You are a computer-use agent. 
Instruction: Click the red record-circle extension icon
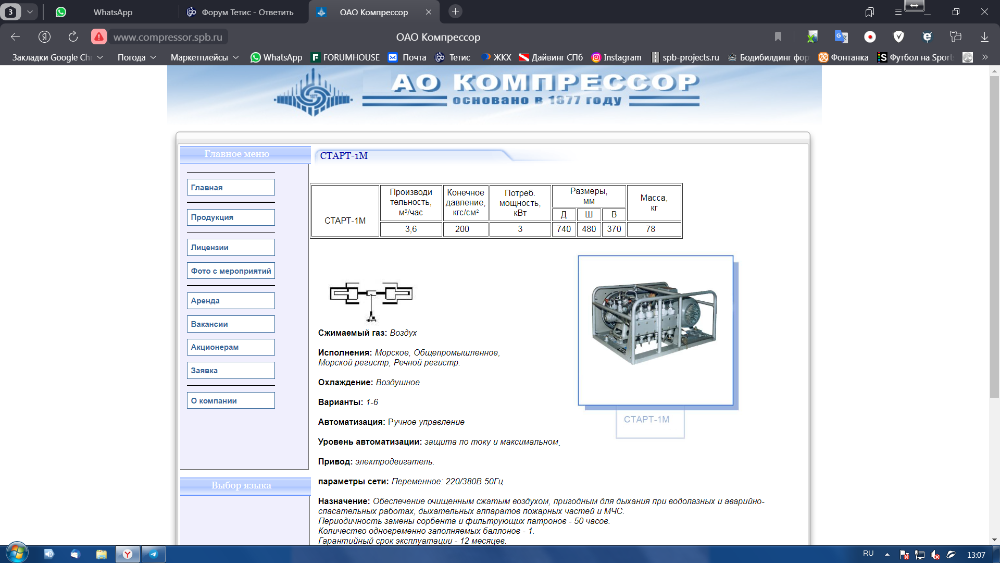click(870, 37)
